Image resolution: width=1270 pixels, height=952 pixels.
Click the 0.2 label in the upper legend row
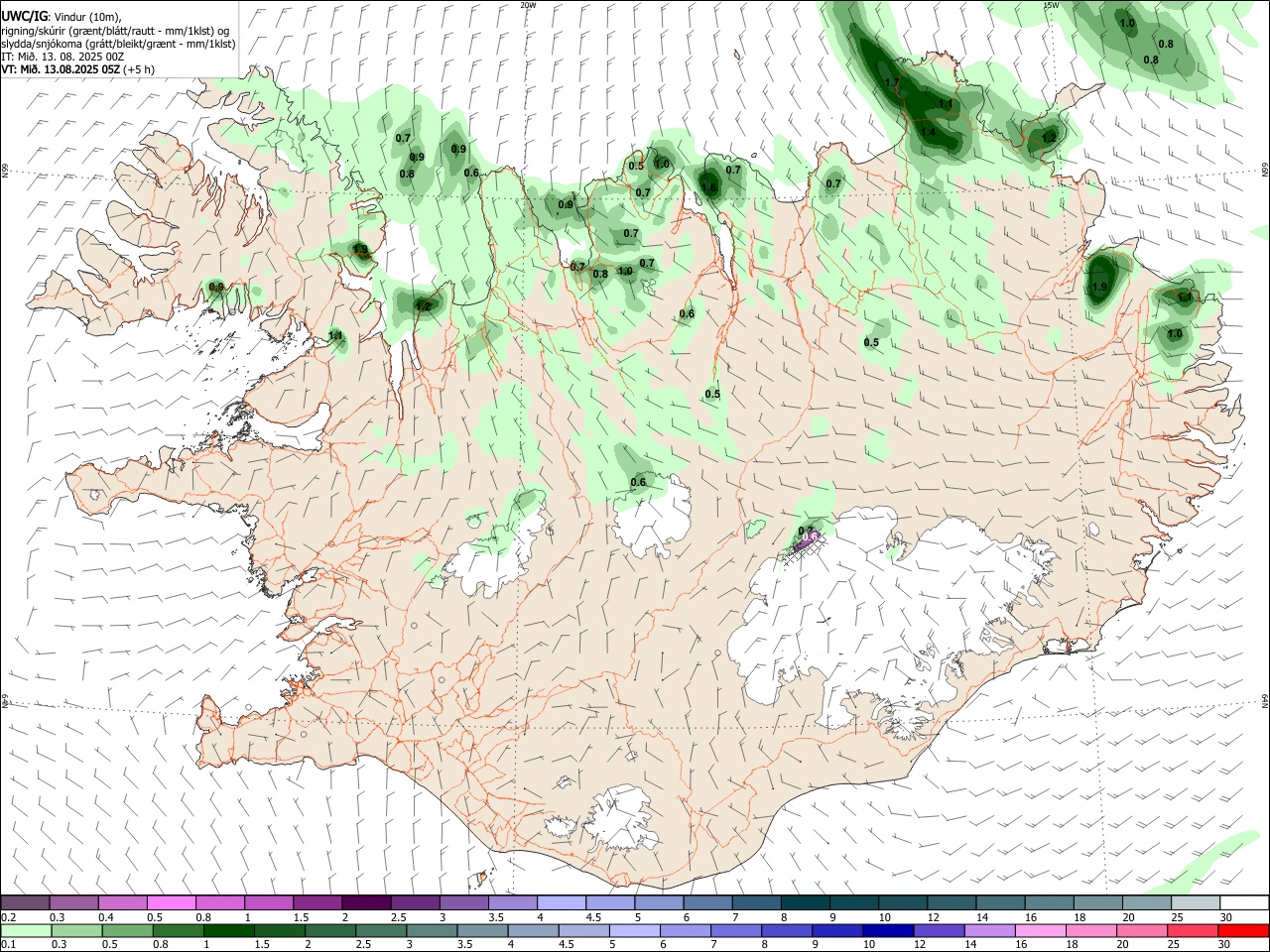8,916
